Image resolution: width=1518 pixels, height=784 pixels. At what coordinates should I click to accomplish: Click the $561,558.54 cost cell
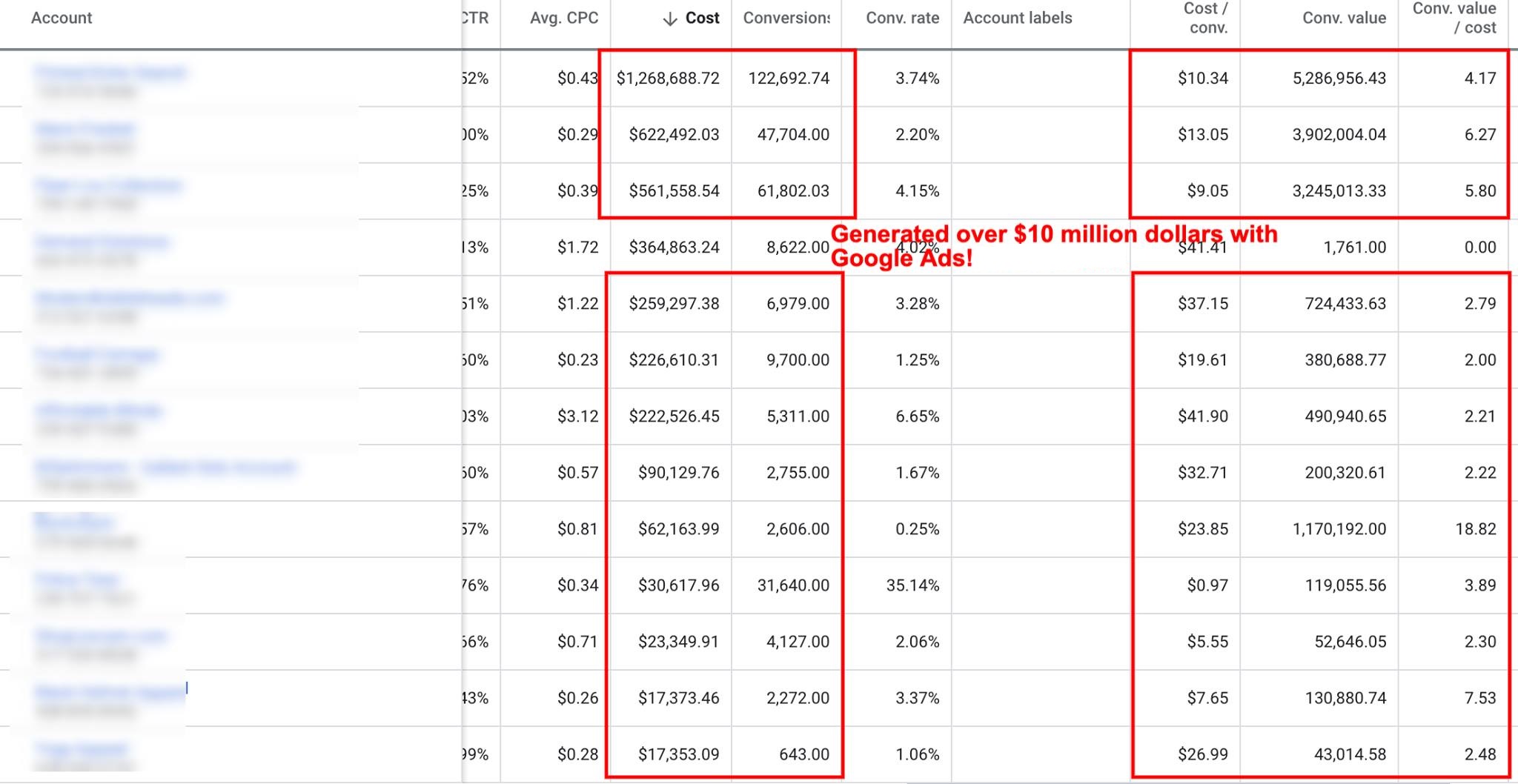coord(674,191)
